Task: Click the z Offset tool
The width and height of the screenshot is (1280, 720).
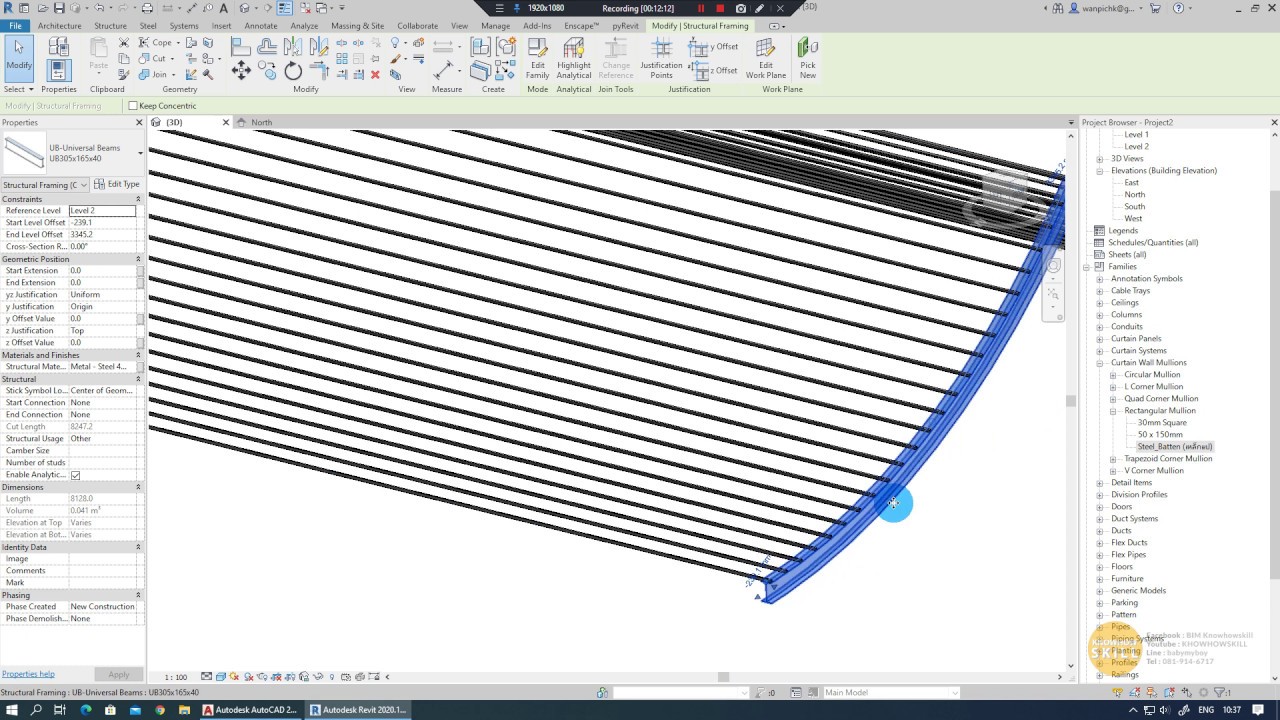Action: pos(713,70)
